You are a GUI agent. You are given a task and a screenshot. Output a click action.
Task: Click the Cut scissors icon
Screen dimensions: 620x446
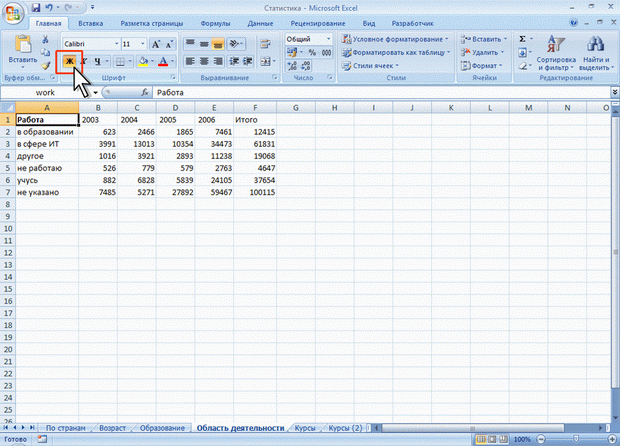point(46,39)
